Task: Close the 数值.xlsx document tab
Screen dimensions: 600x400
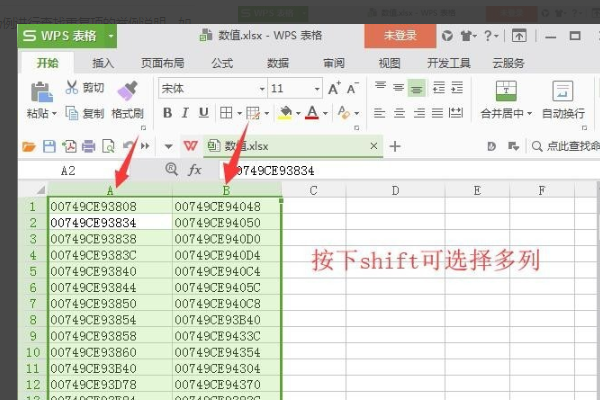Action: (374, 146)
